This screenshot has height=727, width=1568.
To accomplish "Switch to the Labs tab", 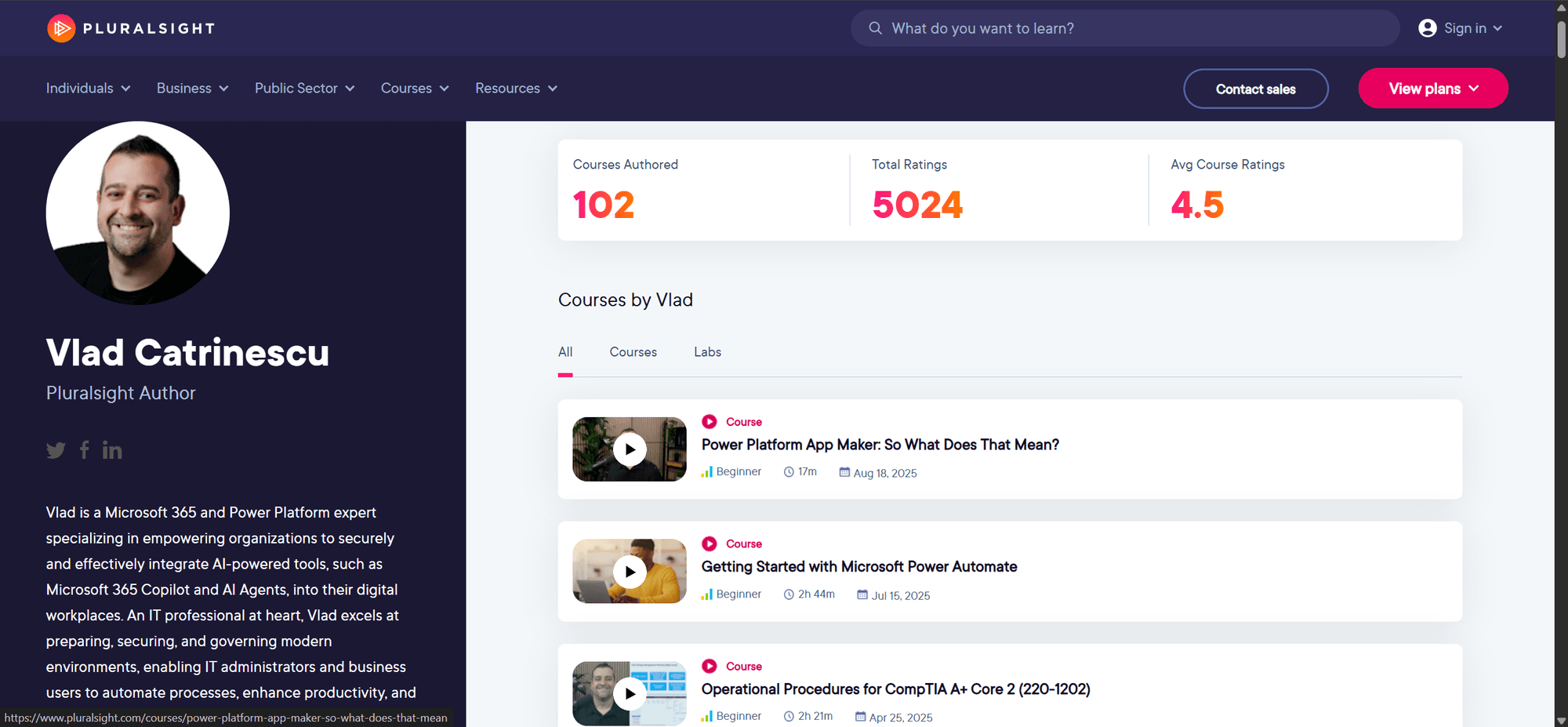I will click(707, 352).
